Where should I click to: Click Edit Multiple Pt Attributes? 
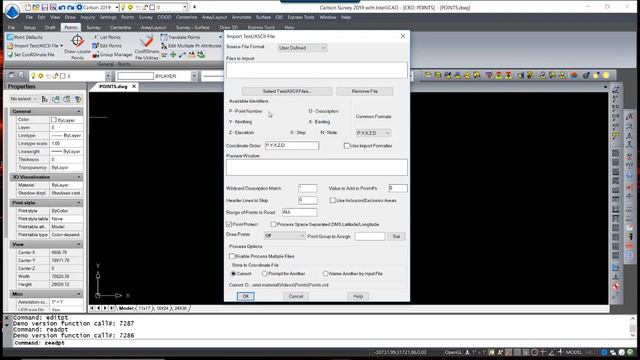click(191, 46)
